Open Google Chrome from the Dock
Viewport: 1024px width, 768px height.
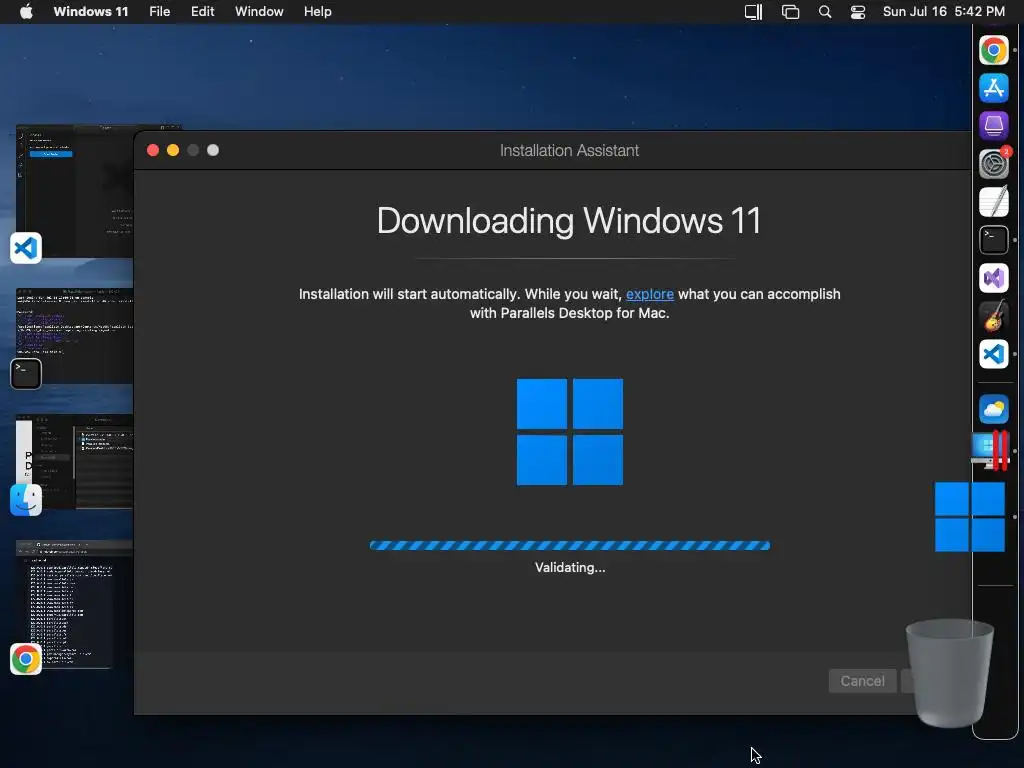[993, 50]
